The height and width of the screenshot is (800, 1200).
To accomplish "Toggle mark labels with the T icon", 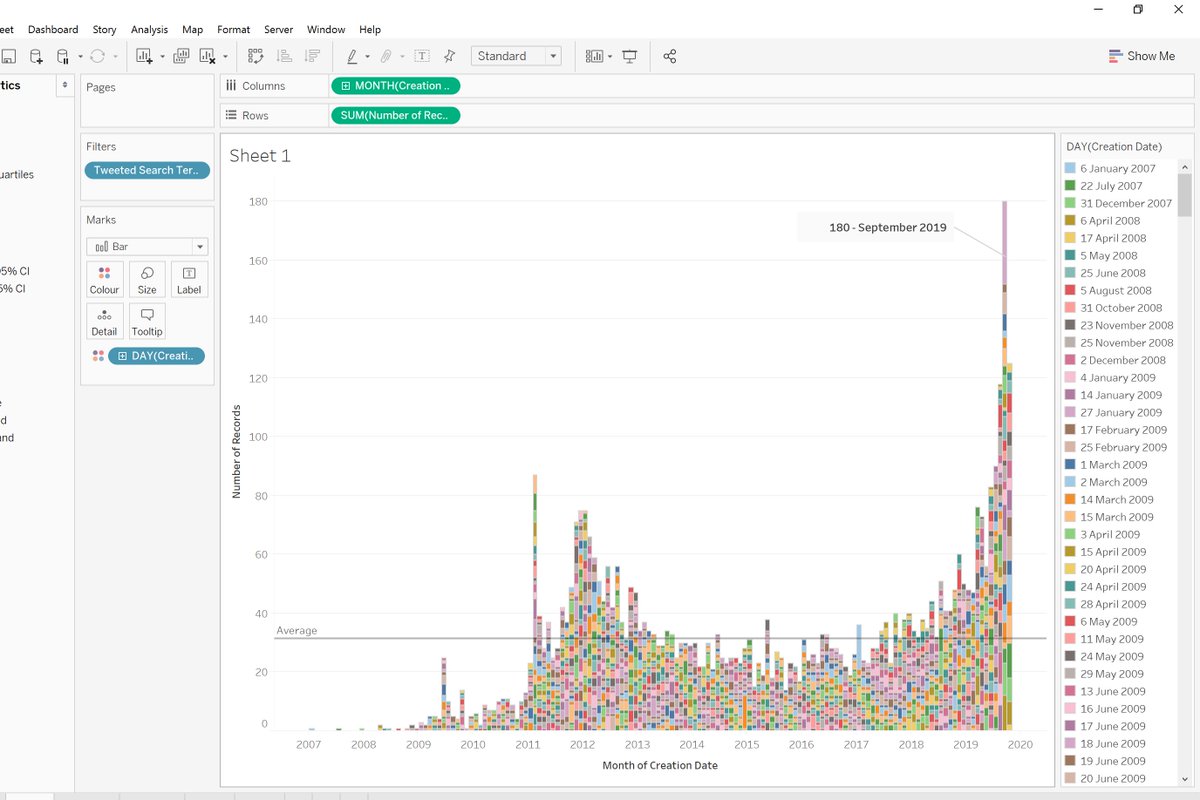I will [x=422, y=56].
